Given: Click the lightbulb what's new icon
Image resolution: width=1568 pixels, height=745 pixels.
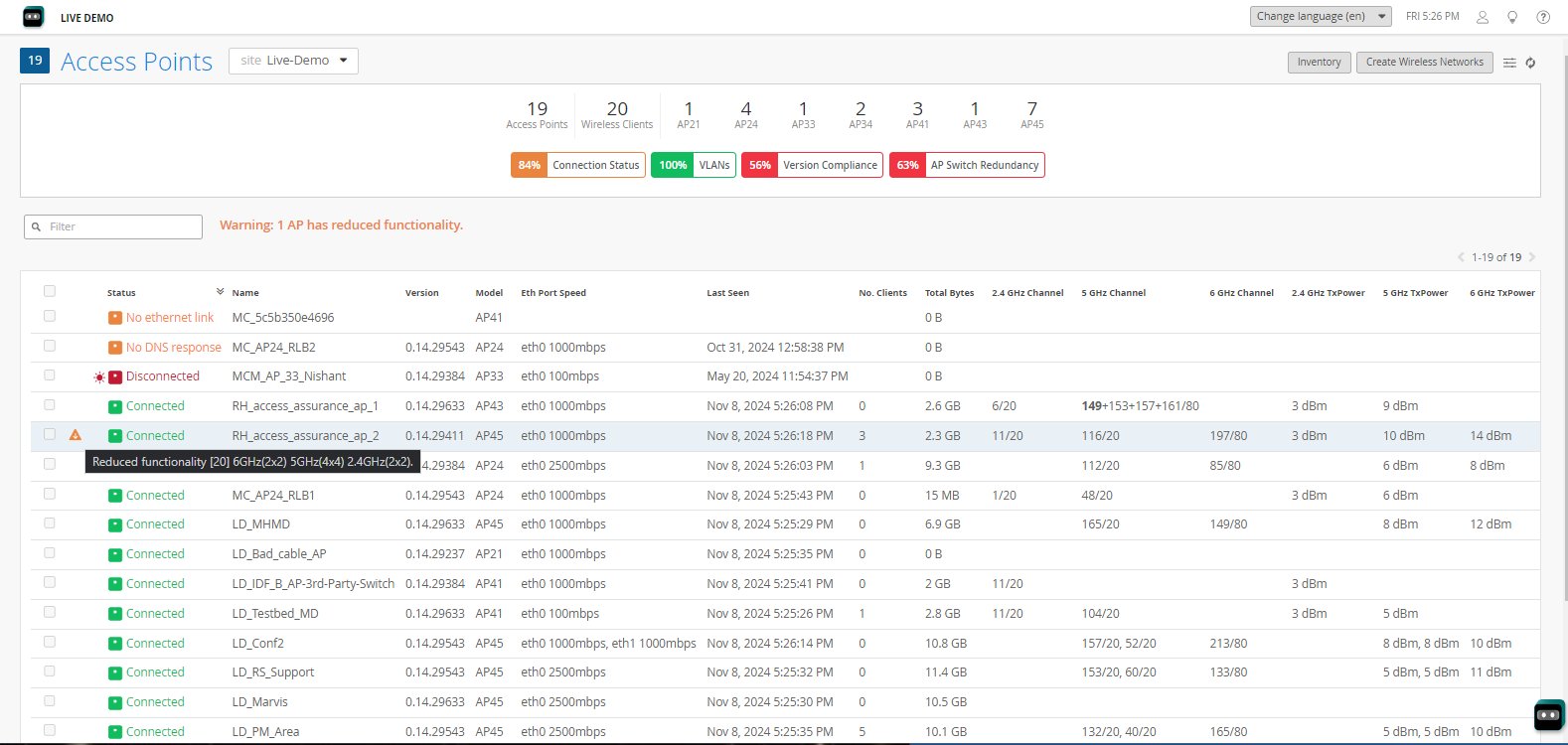Looking at the screenshot, I should pos(1512,17).
